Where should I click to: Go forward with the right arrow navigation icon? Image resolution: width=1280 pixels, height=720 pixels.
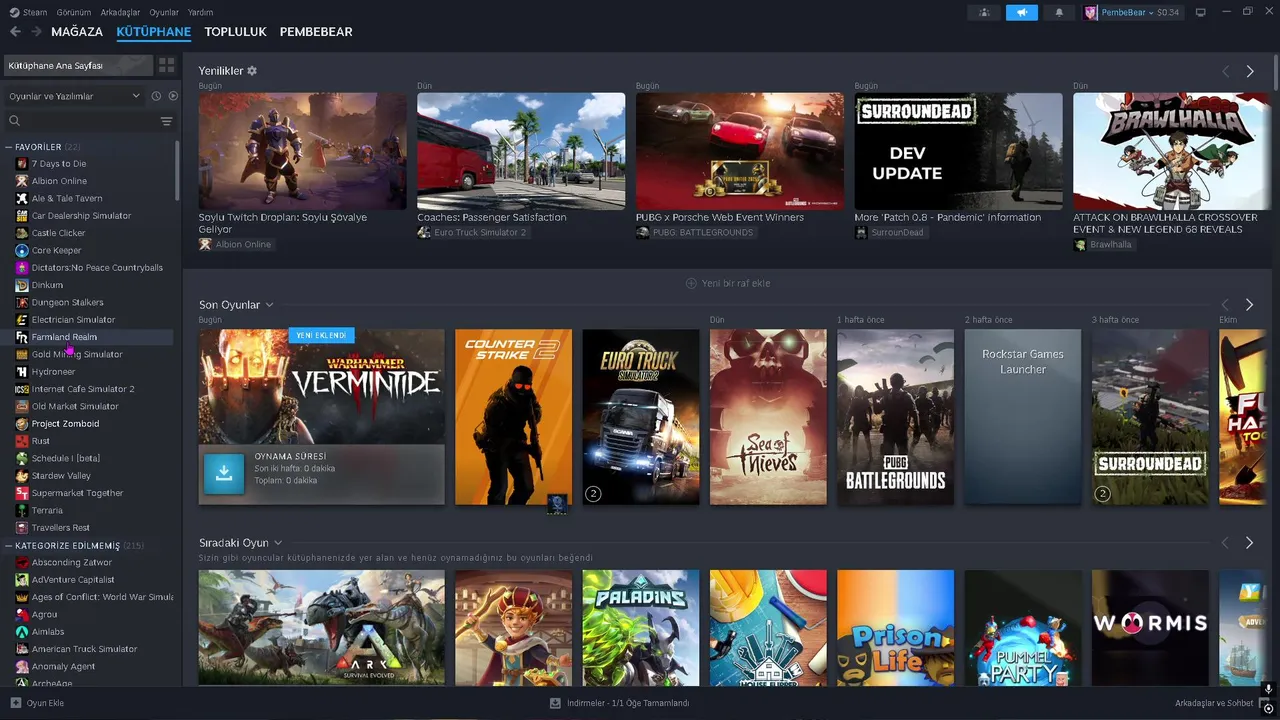pos(36,32)
